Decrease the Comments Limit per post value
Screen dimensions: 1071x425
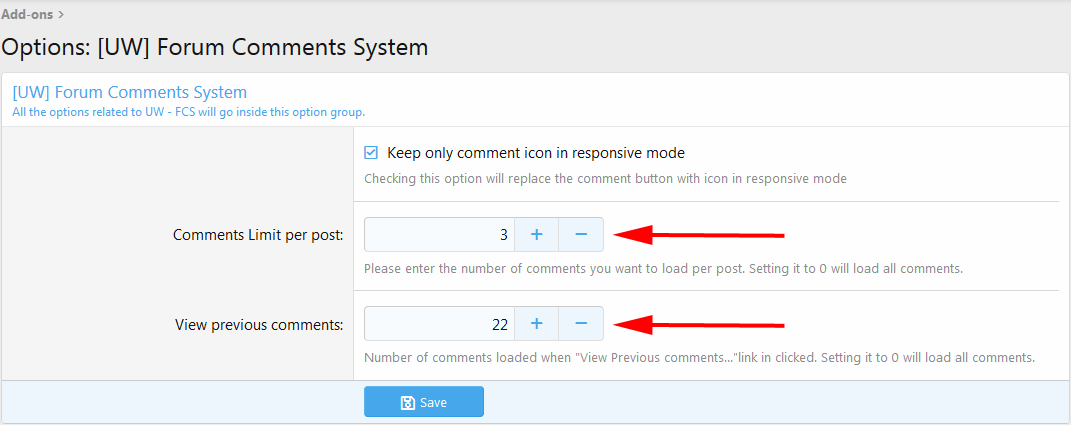(581, 235)
